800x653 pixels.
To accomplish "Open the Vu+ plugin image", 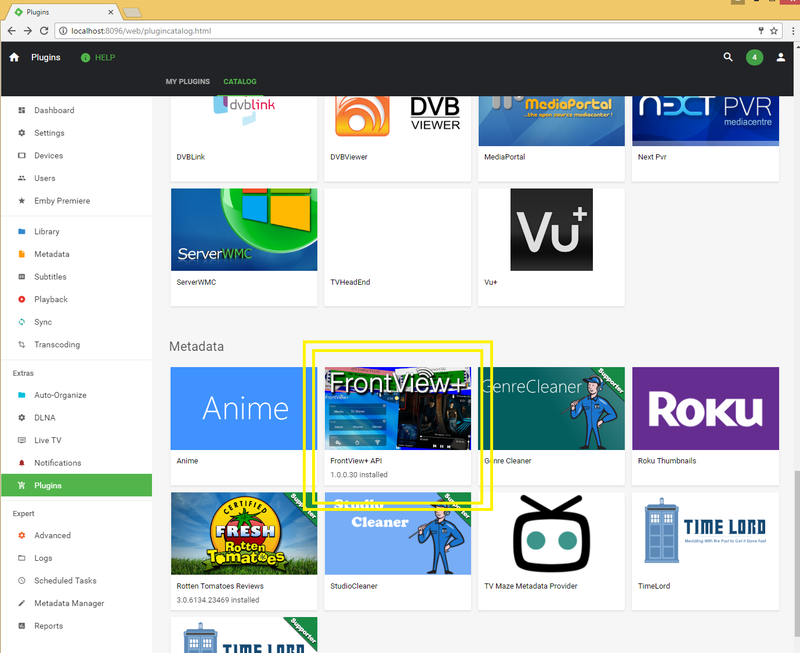I will point(552,230).
